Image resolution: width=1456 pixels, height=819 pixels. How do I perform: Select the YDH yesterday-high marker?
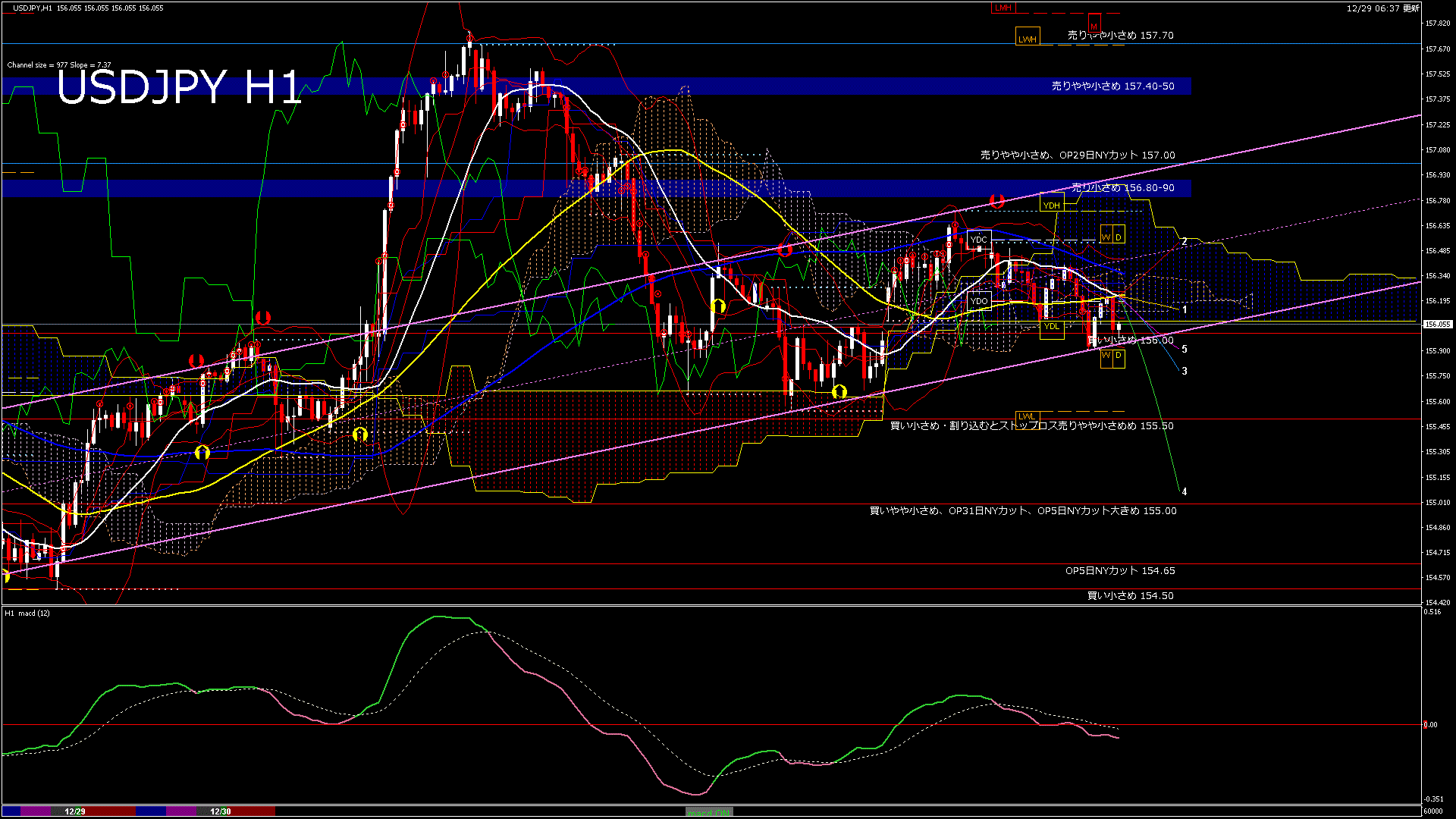tap(1052, 205)
